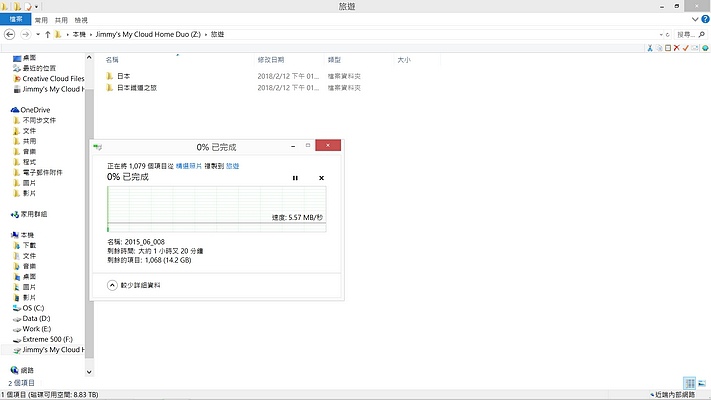Collapse details with 較少詳細資料 chevron
Viewport: 711px width, 400px height.
[x=112, y=285]
